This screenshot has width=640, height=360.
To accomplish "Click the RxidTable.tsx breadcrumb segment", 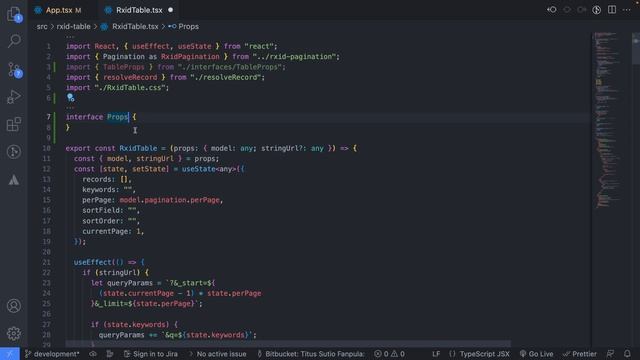I will tap(135, 27).
